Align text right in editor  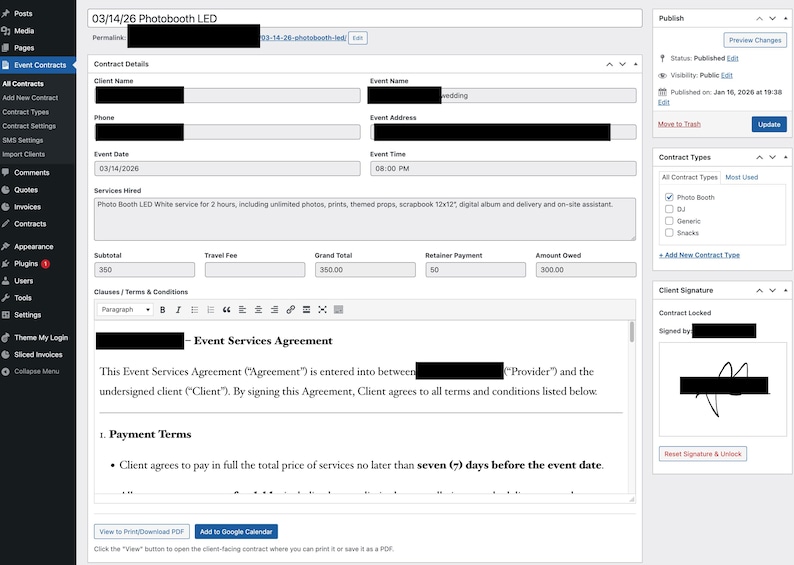point(274,310)
